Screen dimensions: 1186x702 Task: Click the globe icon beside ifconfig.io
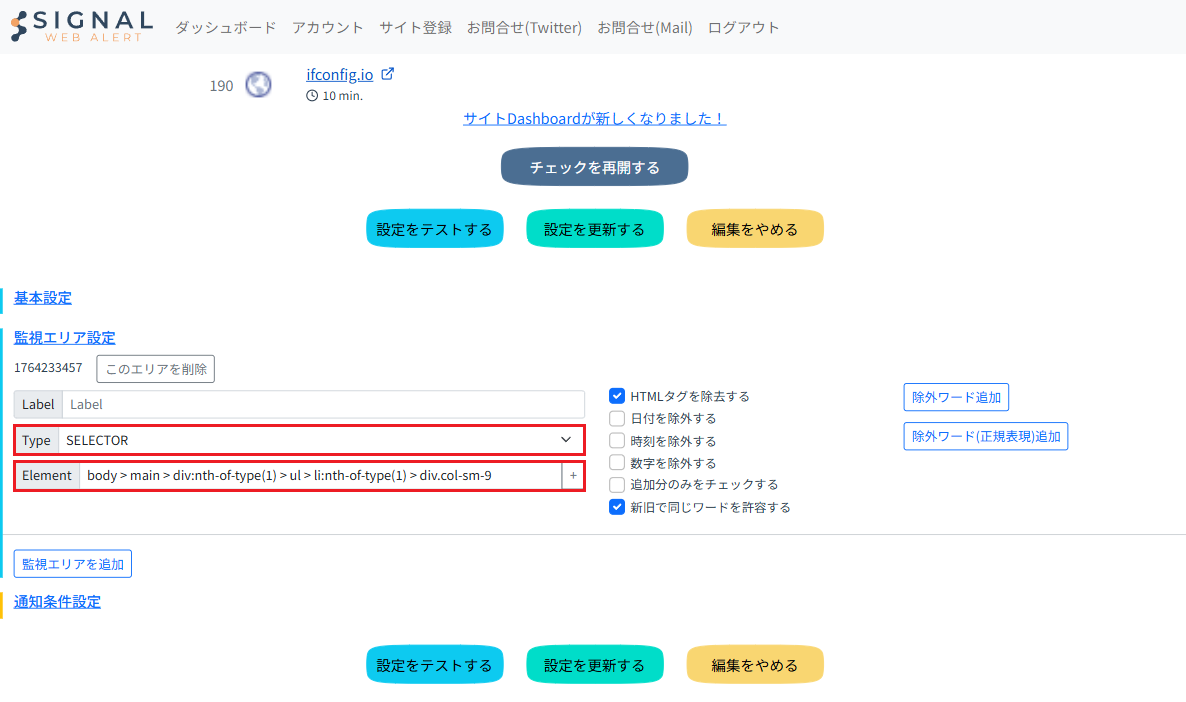point(258,85)
